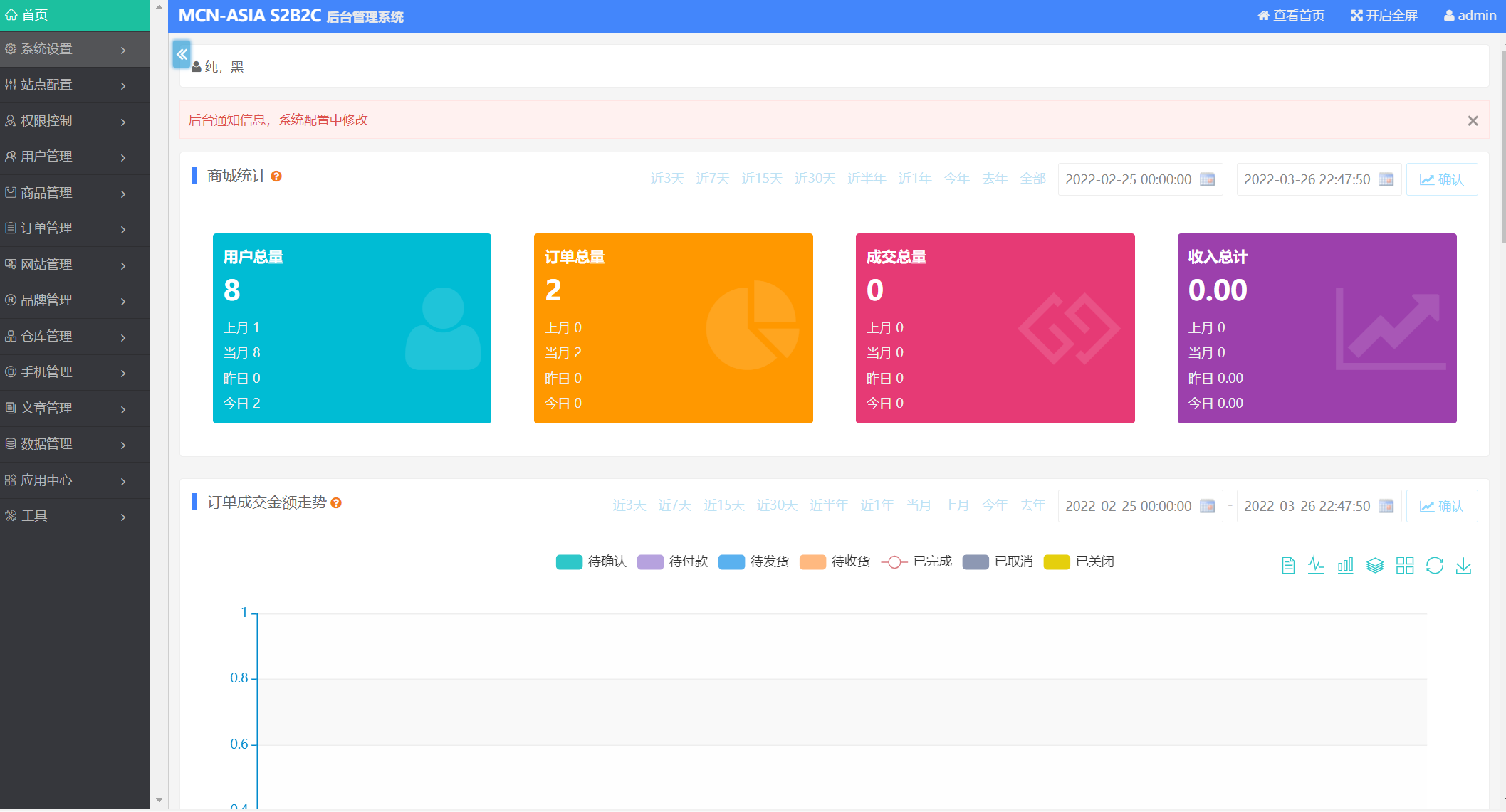Switch chart to line view icon
The image size is (1506, 812).
click(1316, 566)
